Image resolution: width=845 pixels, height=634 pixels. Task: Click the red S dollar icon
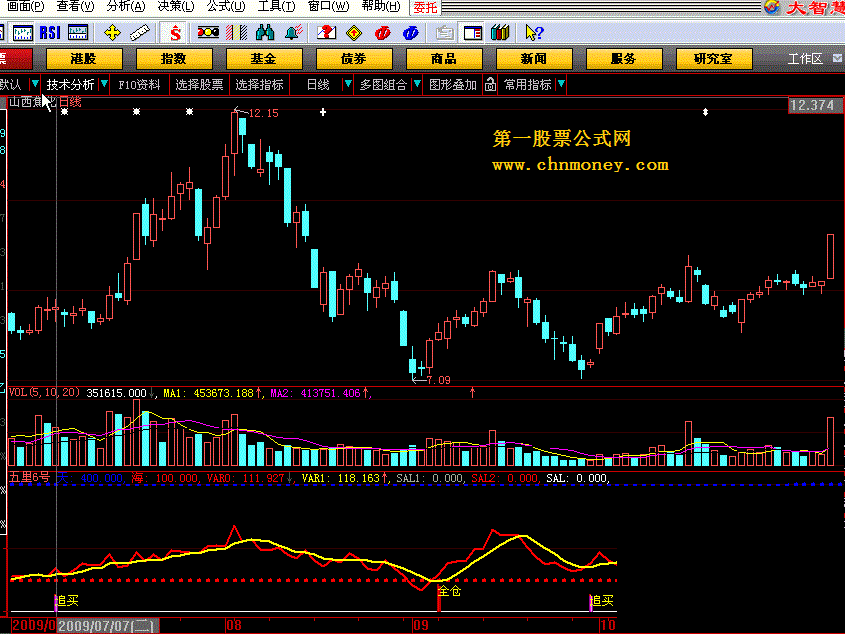point(175,33)
